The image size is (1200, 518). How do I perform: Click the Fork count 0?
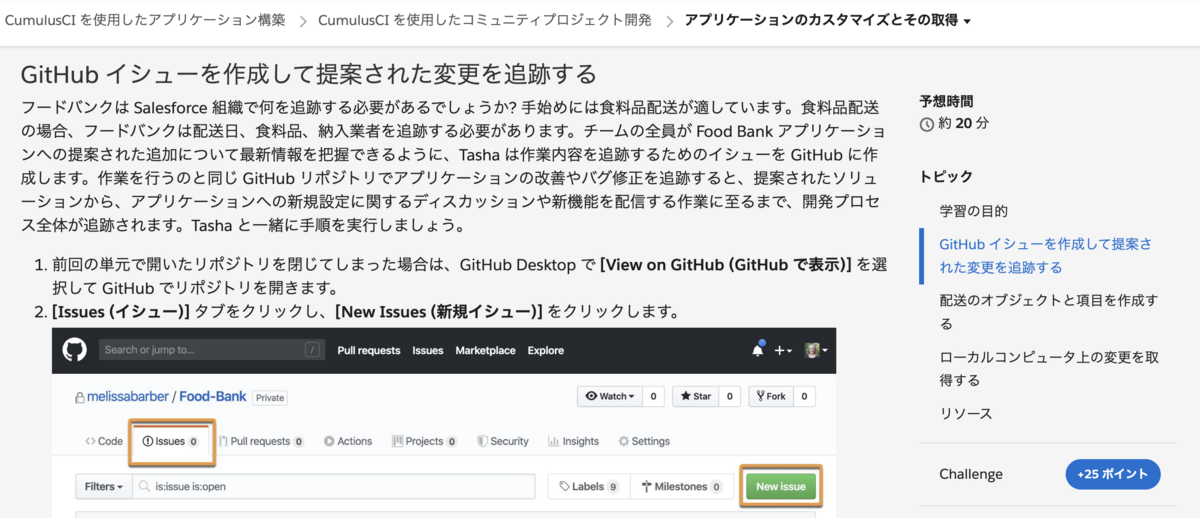[x=804, y=396]
